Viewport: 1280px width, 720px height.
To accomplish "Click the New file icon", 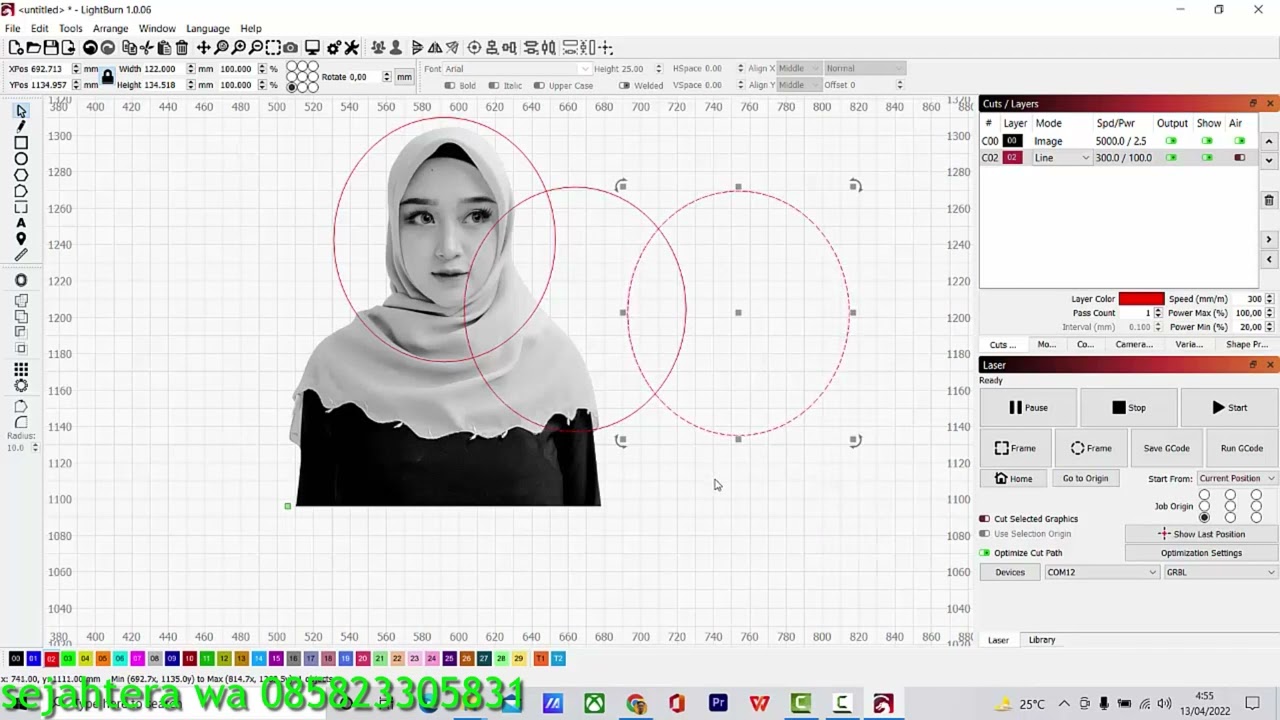I will 16,47.
